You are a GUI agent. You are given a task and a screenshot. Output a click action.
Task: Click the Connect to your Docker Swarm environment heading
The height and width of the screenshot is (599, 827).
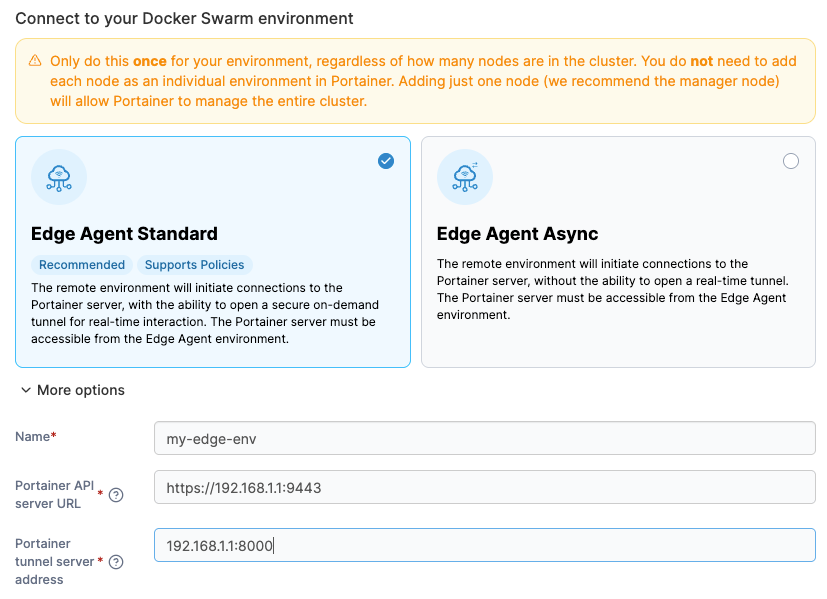coord(184,19)
